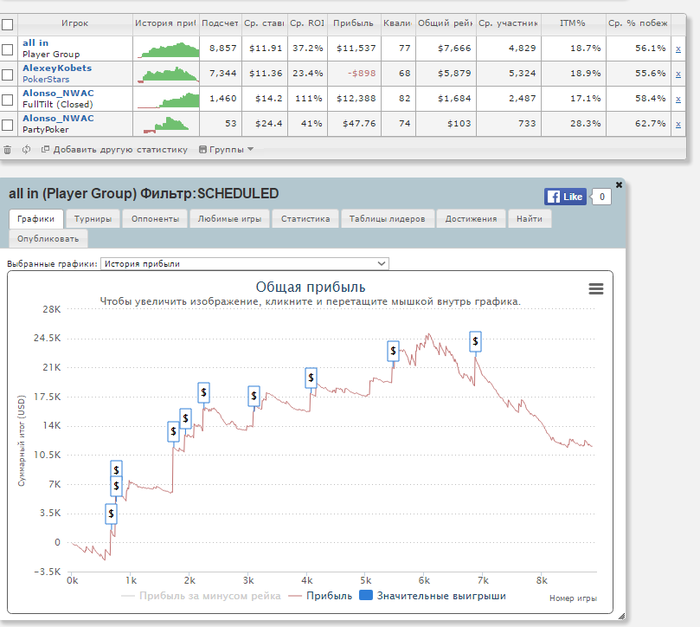Remove Alonso_NWAC FullTilt row with its x
The width and height of the screenshot is (700, 627).
pyautogui.click(x=678, y=99)
